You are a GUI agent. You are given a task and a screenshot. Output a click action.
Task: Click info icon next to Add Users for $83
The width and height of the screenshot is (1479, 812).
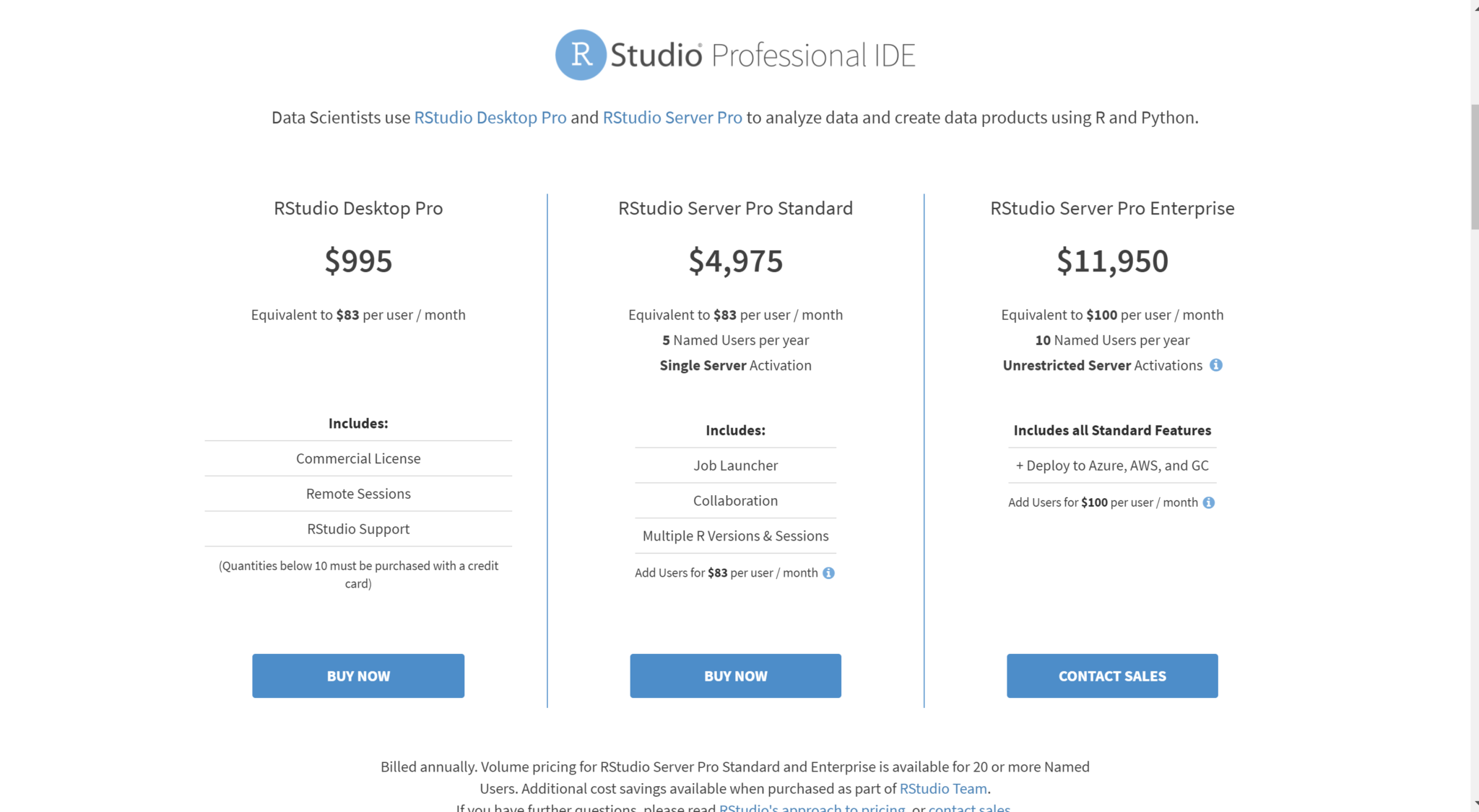tap(829, 573)
